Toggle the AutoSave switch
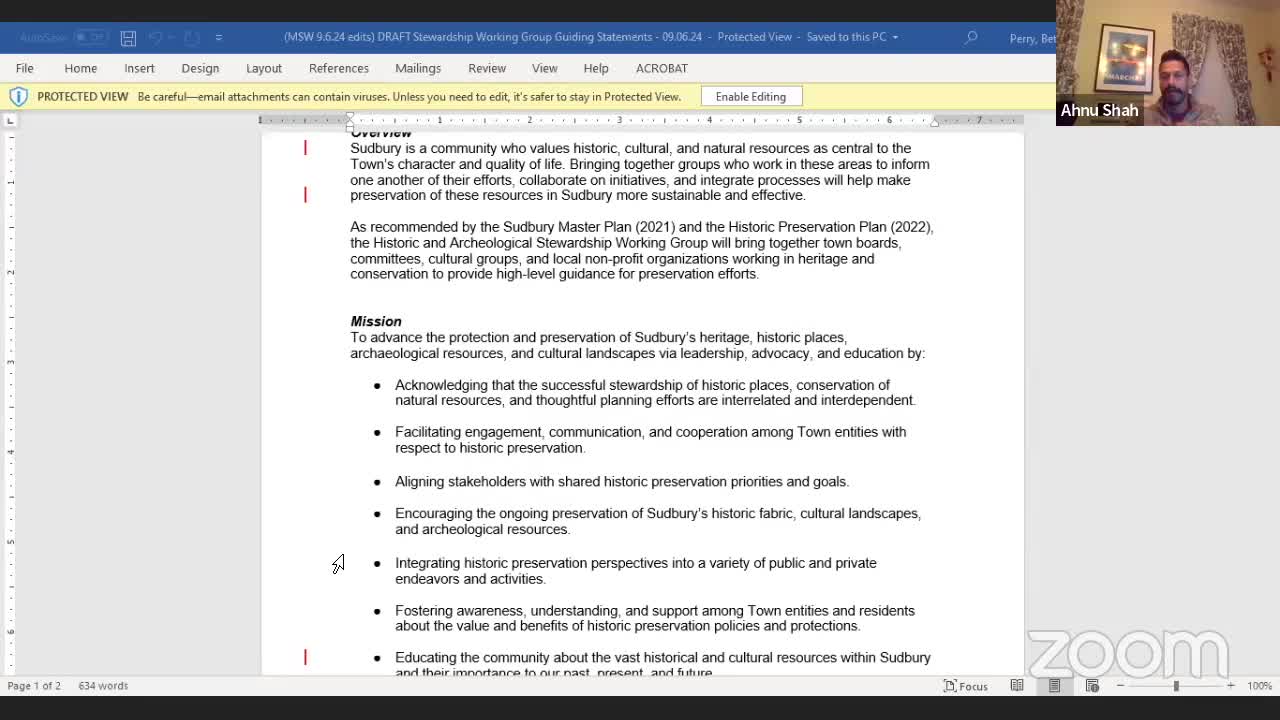This screenshot has height=720, width=1280. click(x=91, y=37)
